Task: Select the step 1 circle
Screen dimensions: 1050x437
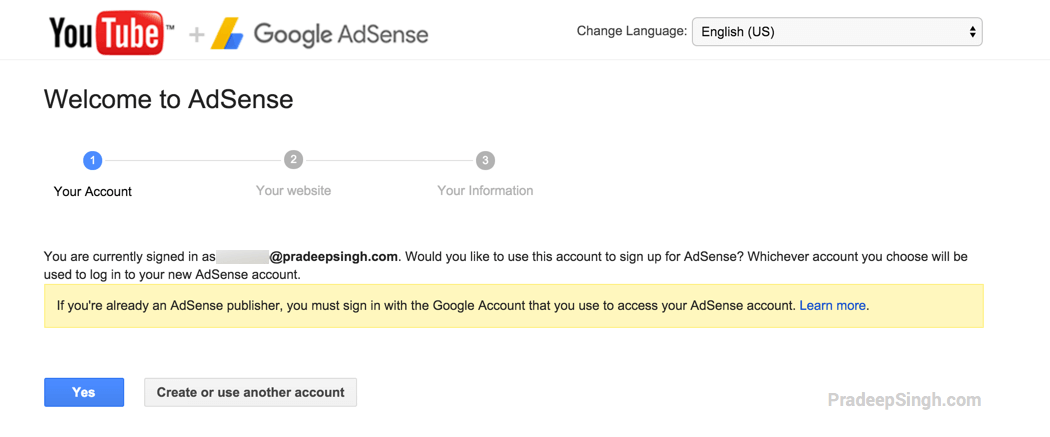Action: pyautogui.click(x=93, y=160)
